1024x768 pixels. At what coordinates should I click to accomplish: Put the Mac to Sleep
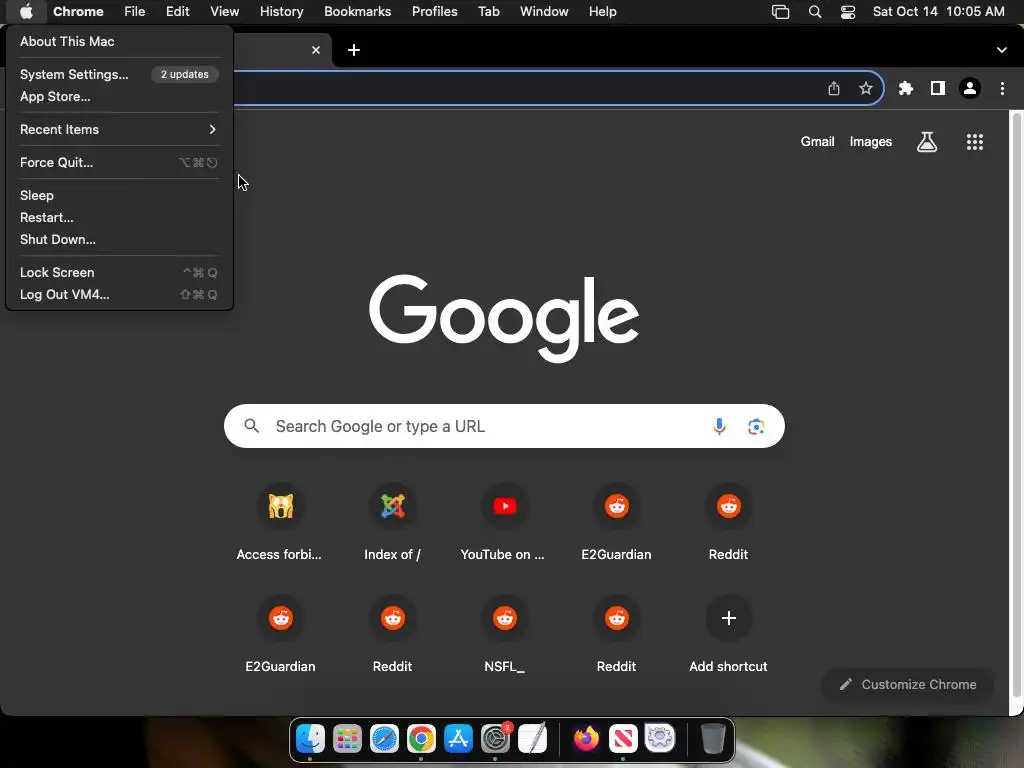[x=119, y=195]
